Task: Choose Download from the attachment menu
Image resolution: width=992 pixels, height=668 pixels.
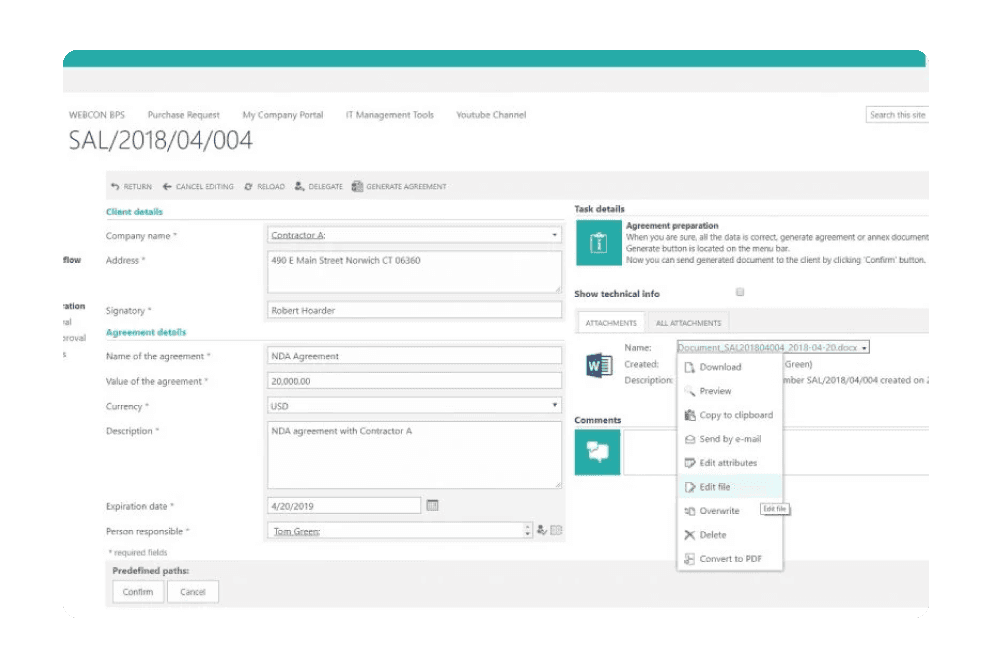Action: (730, 367)
